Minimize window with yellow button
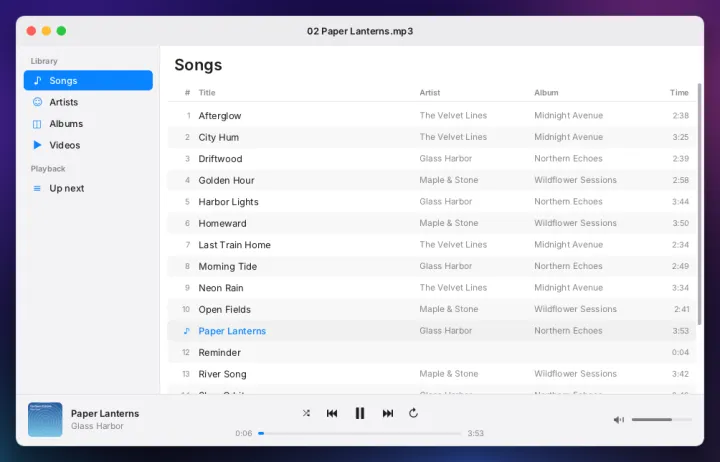720x462 pixels. click(x=46, y=31)
